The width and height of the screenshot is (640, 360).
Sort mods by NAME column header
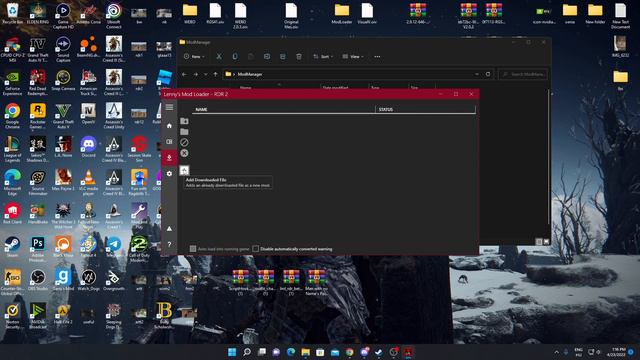(284, 109)
